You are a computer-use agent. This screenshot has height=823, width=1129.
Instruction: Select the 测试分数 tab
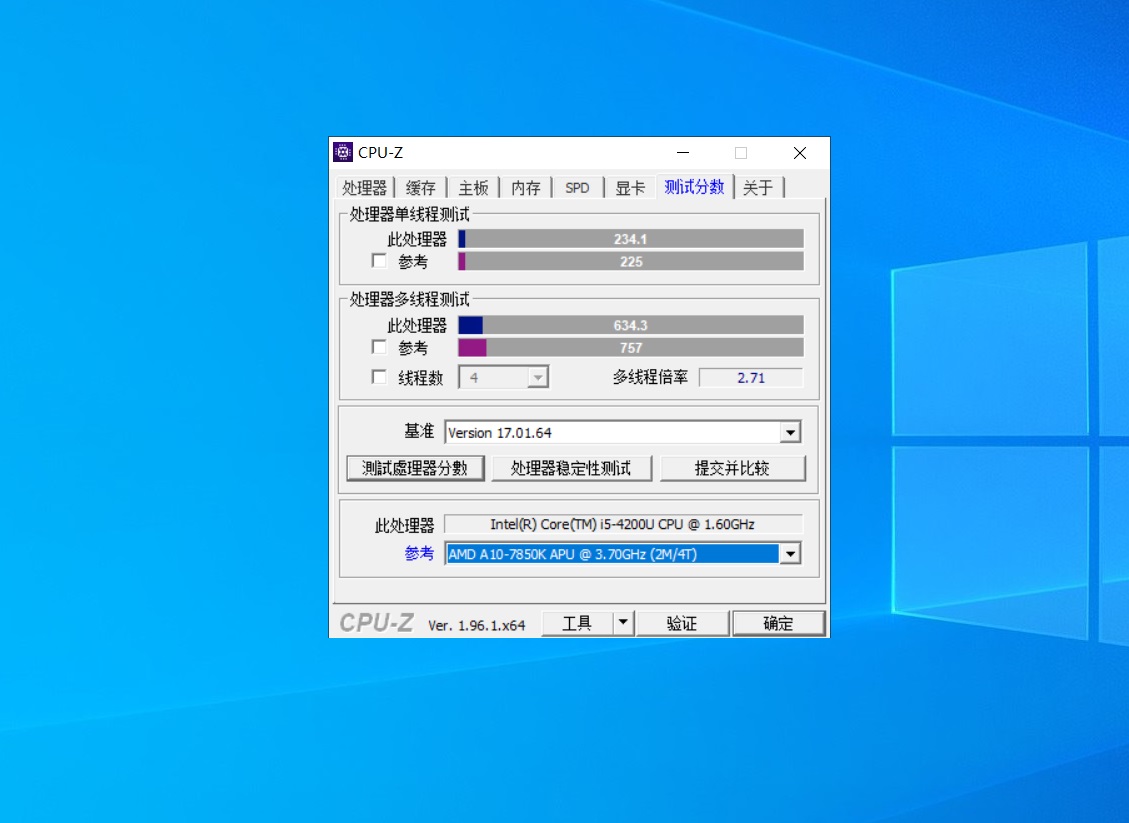pyautogui.click(x=694, y=186)
